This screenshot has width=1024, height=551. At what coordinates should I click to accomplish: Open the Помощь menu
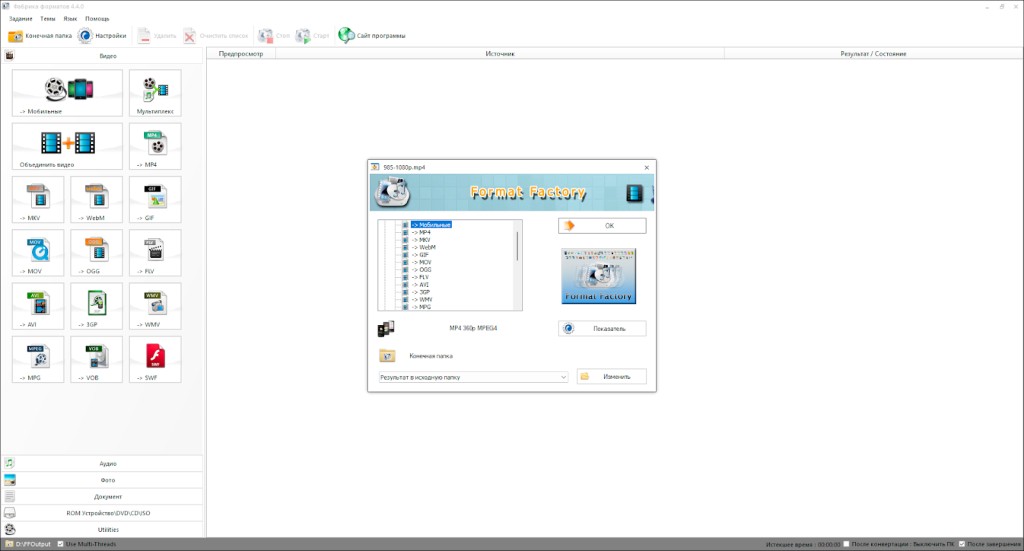97,19
